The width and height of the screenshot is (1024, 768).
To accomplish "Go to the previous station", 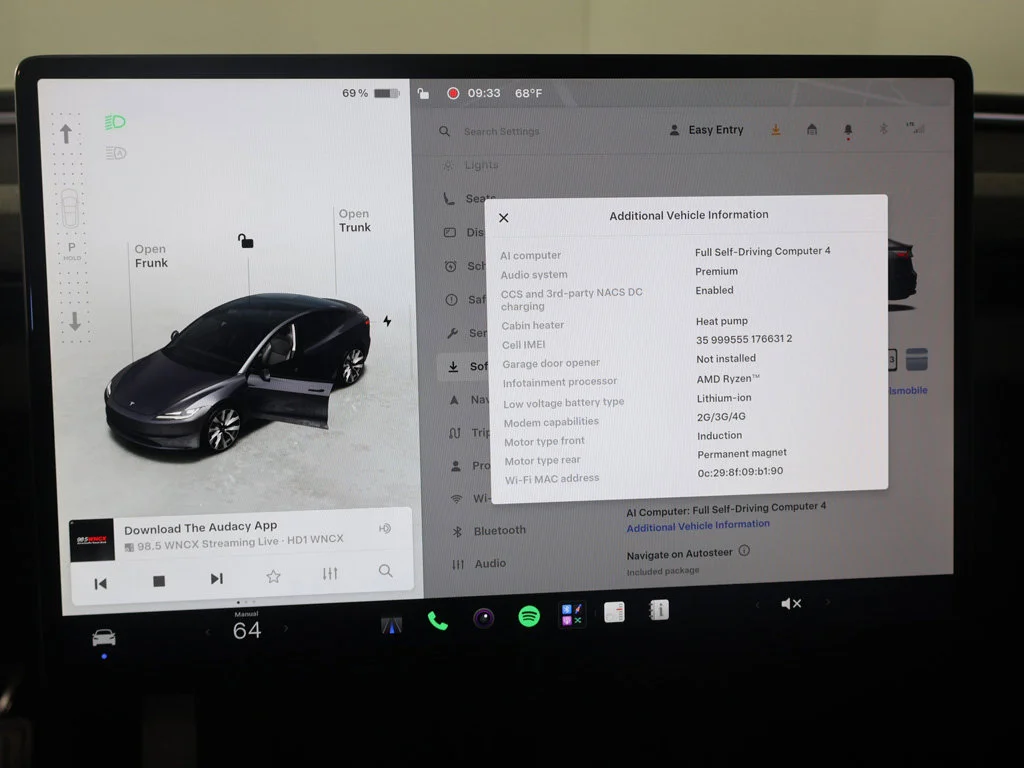I will click(x=101, y=583).
